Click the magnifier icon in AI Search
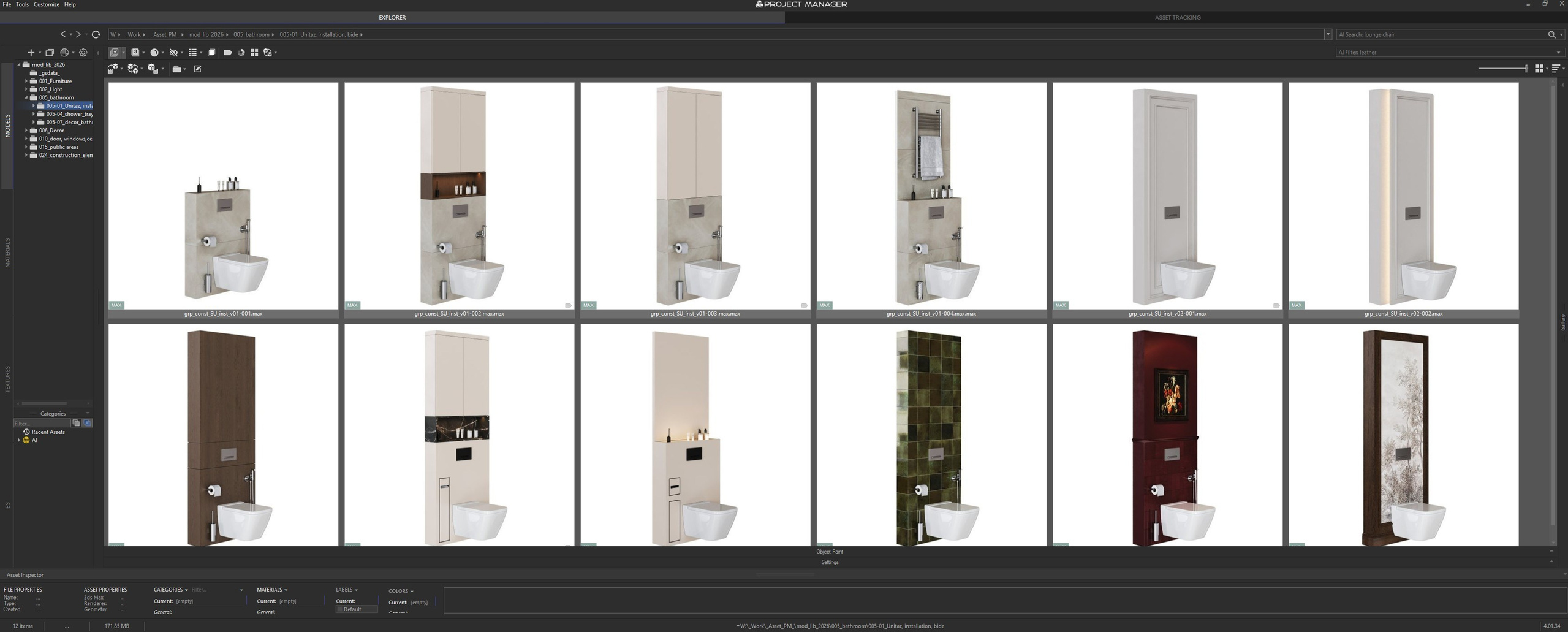The width and height of the screenshot is (1568, 632). 1551,34
